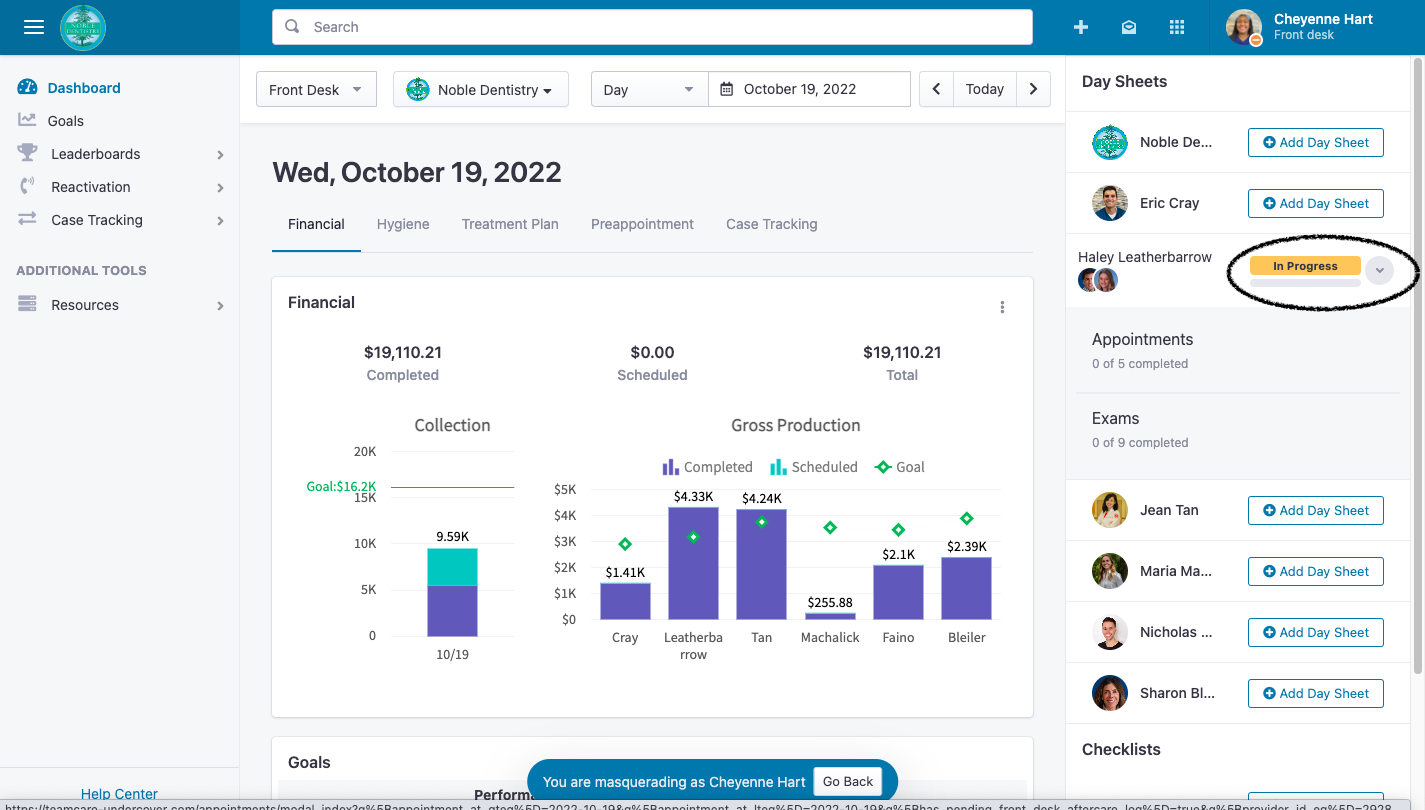Open the hamburger navigation menu
This screenshot has width=1425, height=810.
pyautogui.click(x=34, y=27)
